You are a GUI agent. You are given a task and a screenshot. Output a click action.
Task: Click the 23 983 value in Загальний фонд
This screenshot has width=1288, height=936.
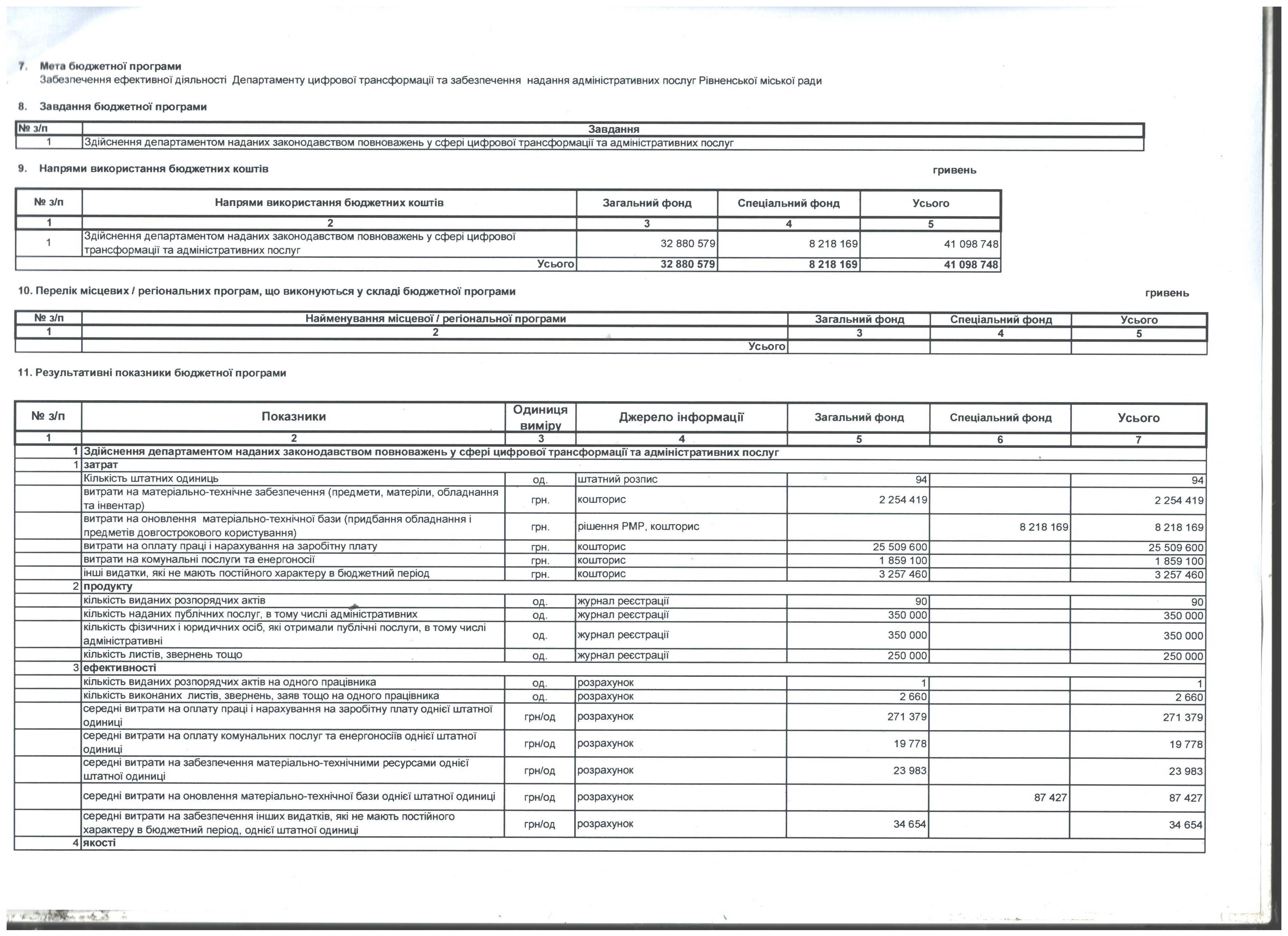click(910, 771)
